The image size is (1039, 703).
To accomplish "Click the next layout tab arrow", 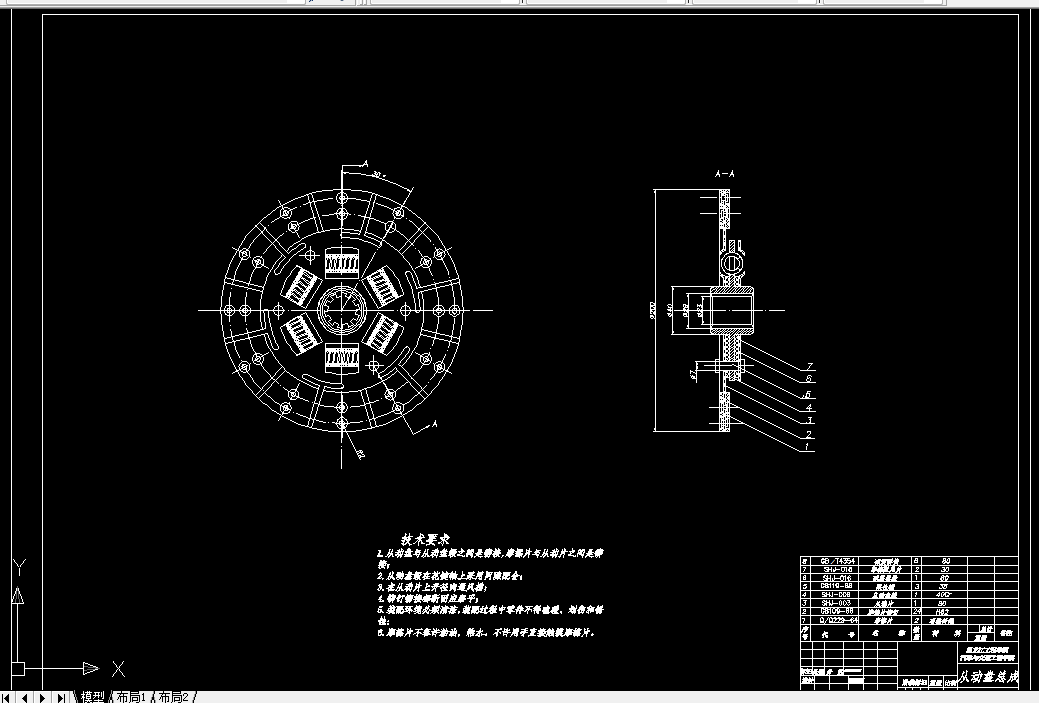I will [42, 698].
